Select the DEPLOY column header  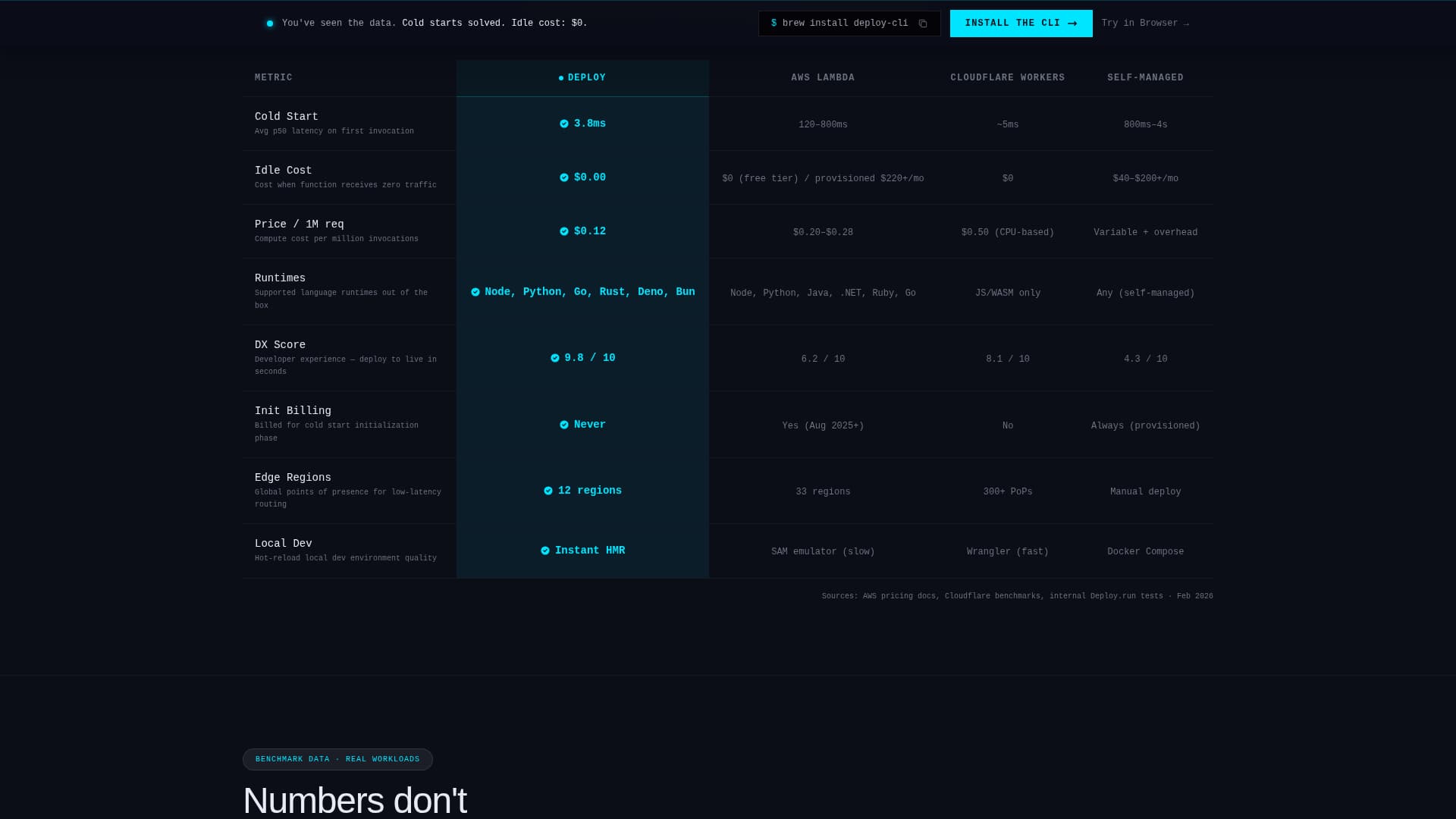click(x=582, y=78)
